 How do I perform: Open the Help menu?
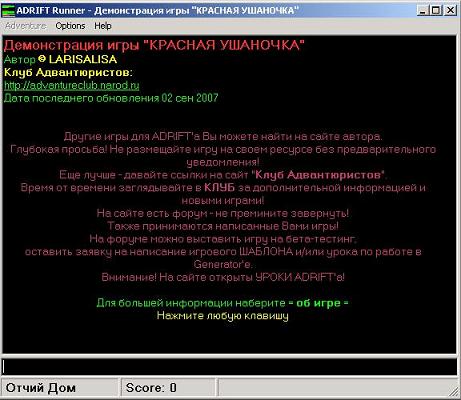(x=103, y=26)
